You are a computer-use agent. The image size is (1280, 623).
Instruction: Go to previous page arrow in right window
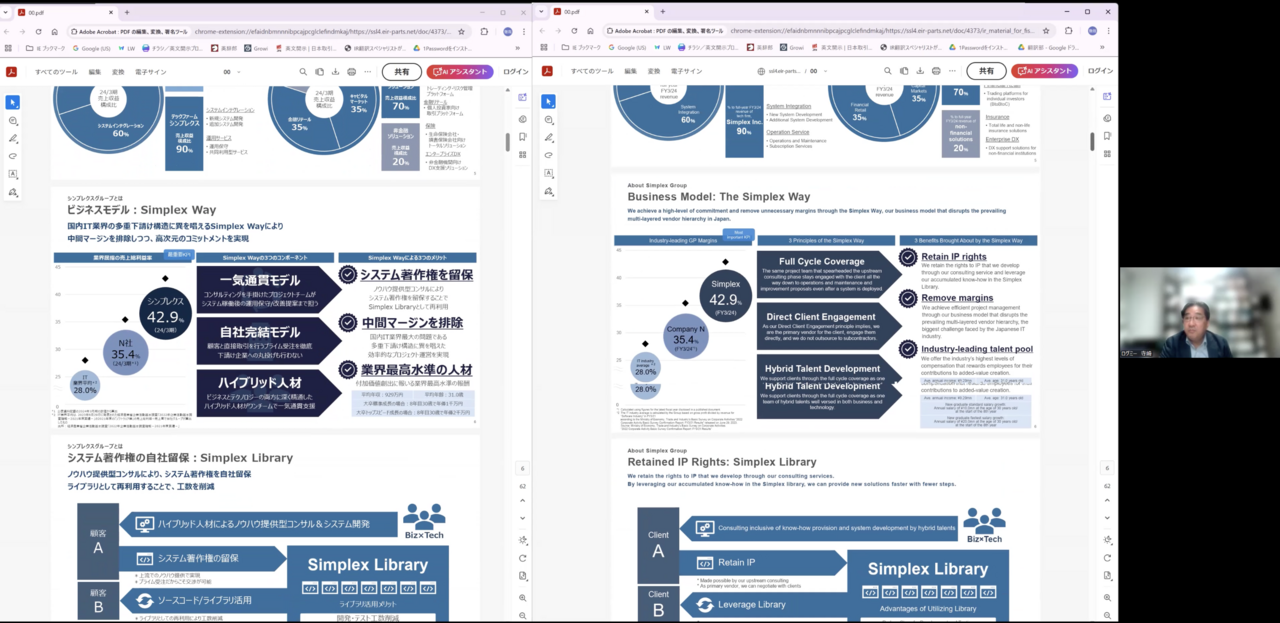coord(1108,502)
